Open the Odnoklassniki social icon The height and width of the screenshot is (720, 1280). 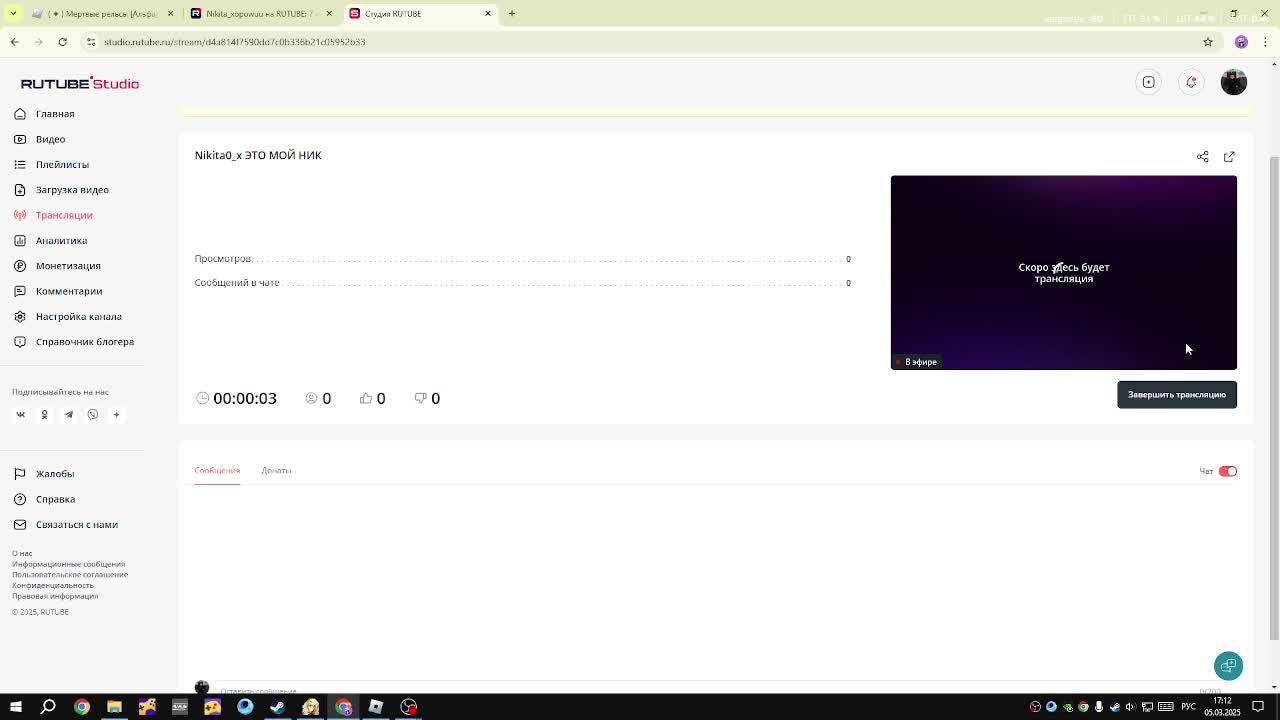tap(44, 414)
